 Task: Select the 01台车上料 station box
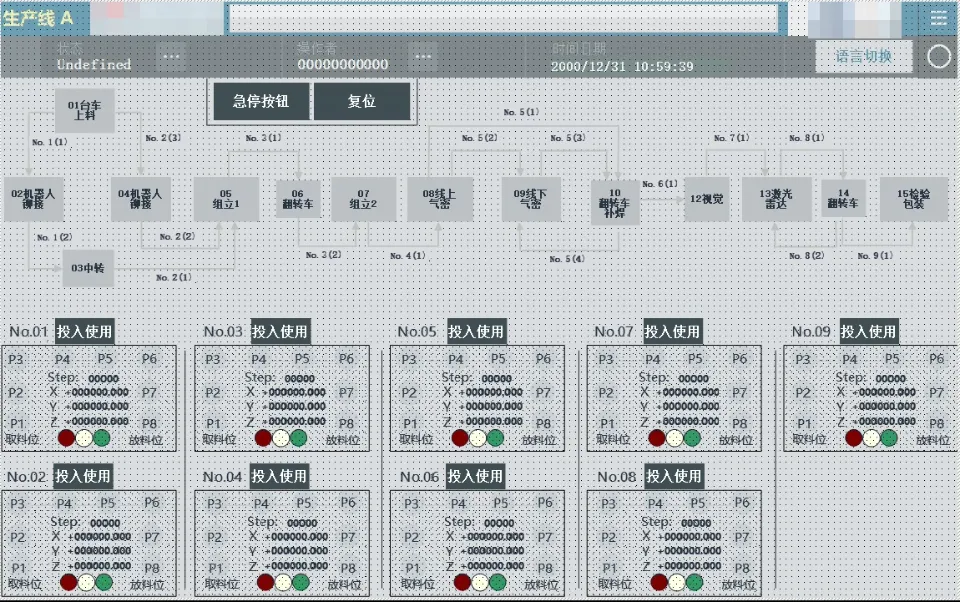[84, 111]
